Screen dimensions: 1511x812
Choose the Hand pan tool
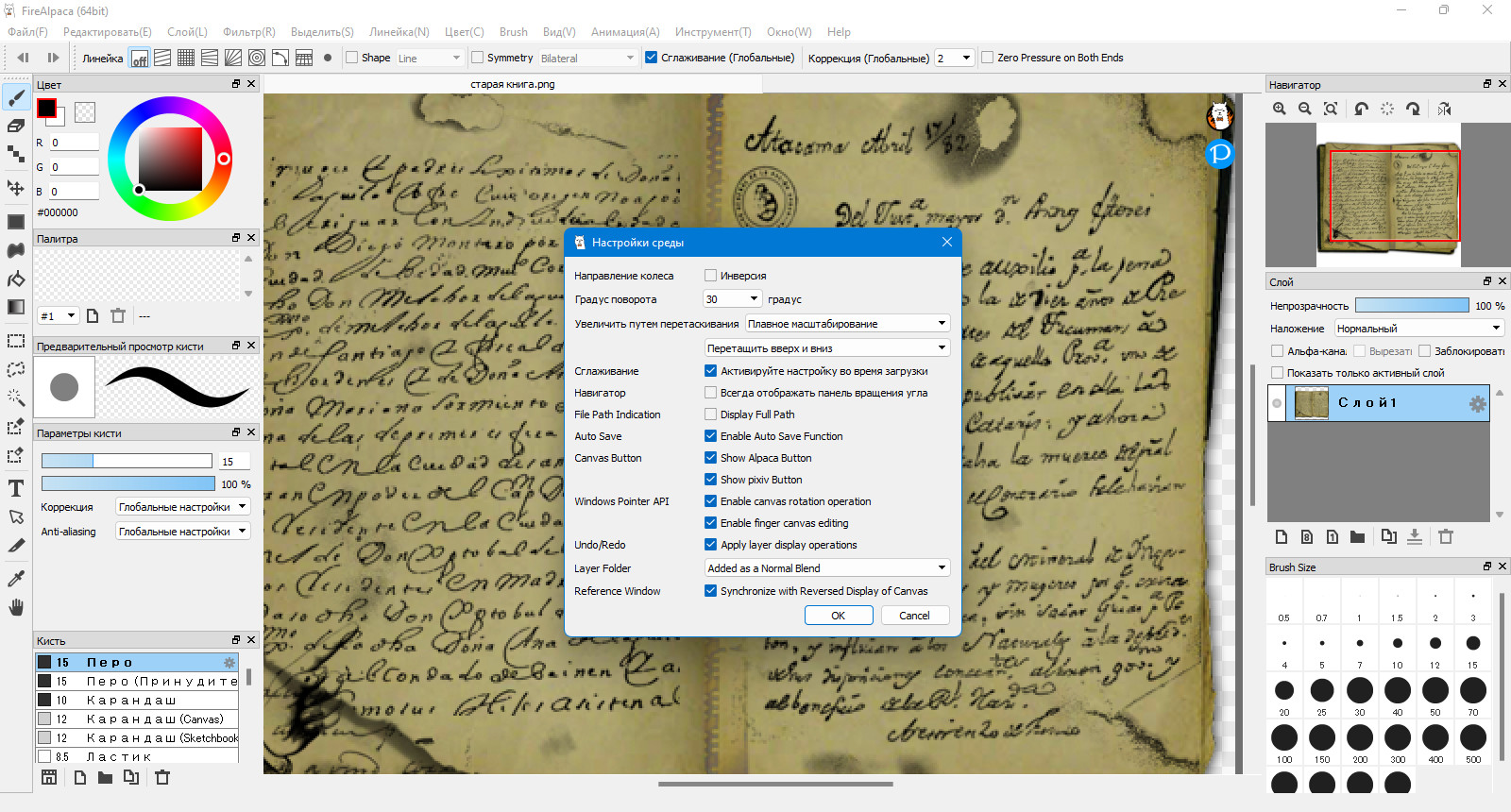click(16, 607)
